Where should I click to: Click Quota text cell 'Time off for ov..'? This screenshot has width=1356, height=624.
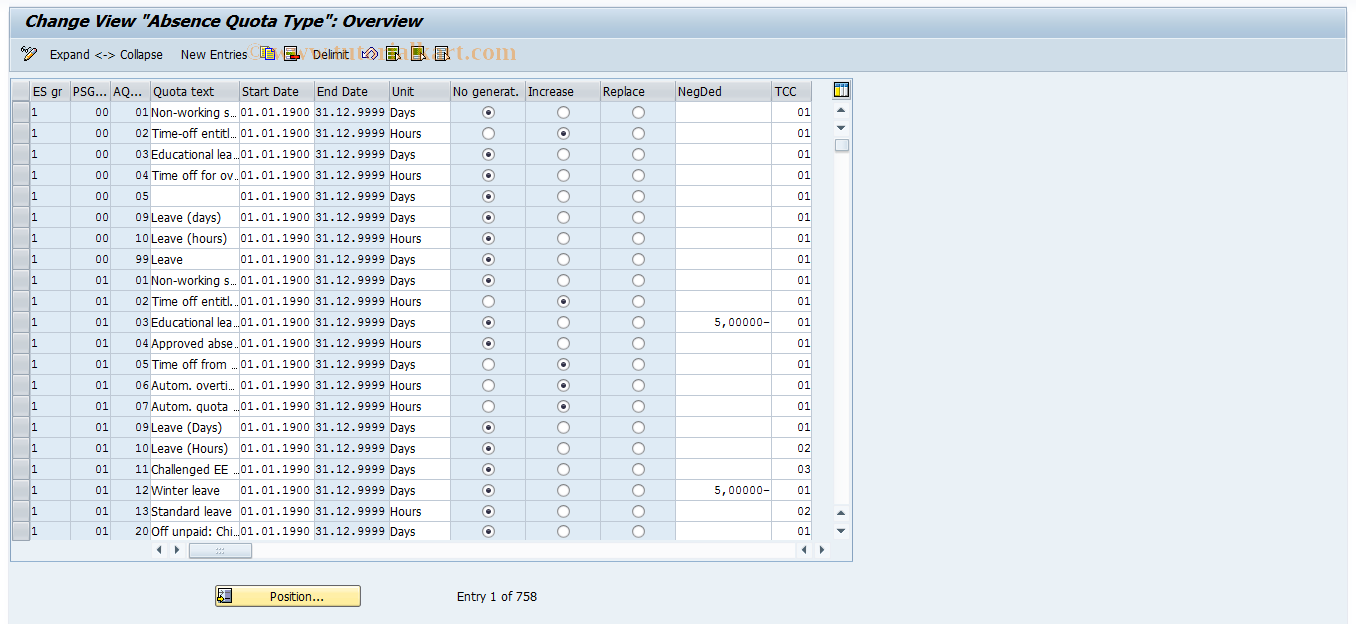[195, 175]
